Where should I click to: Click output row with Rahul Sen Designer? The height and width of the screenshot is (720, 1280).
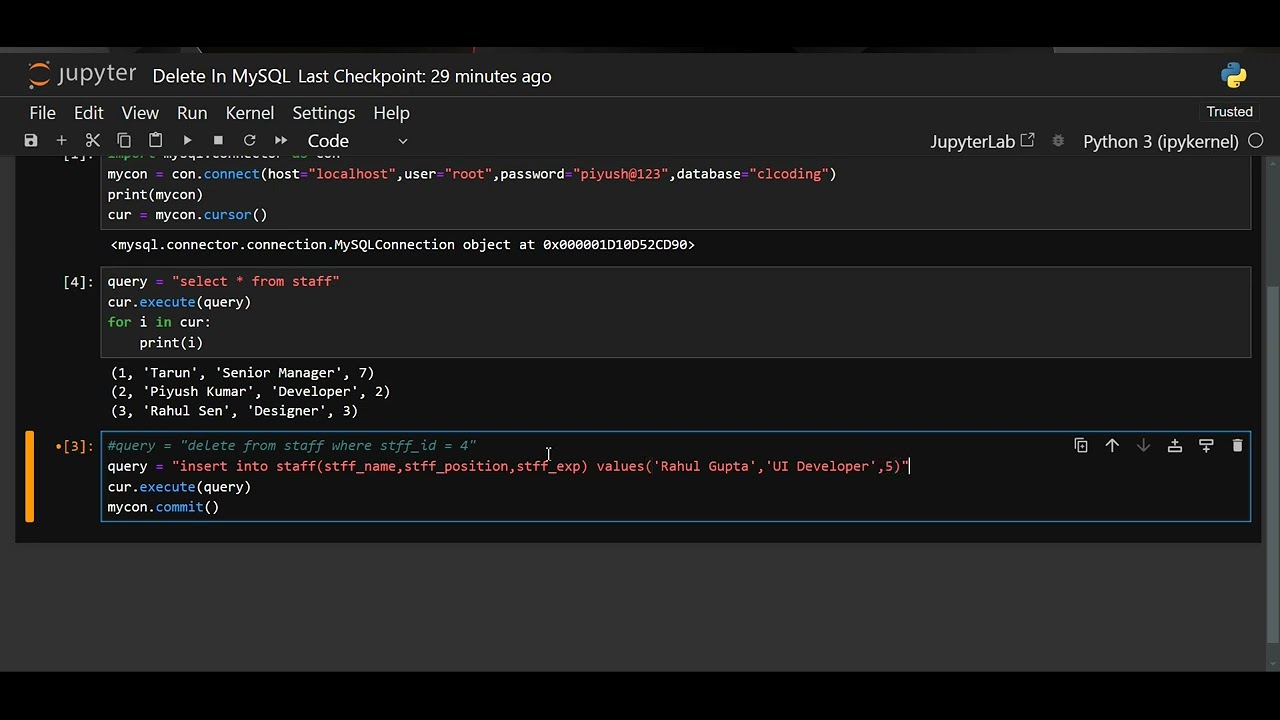pyautogui.click(x=234, y=411)
